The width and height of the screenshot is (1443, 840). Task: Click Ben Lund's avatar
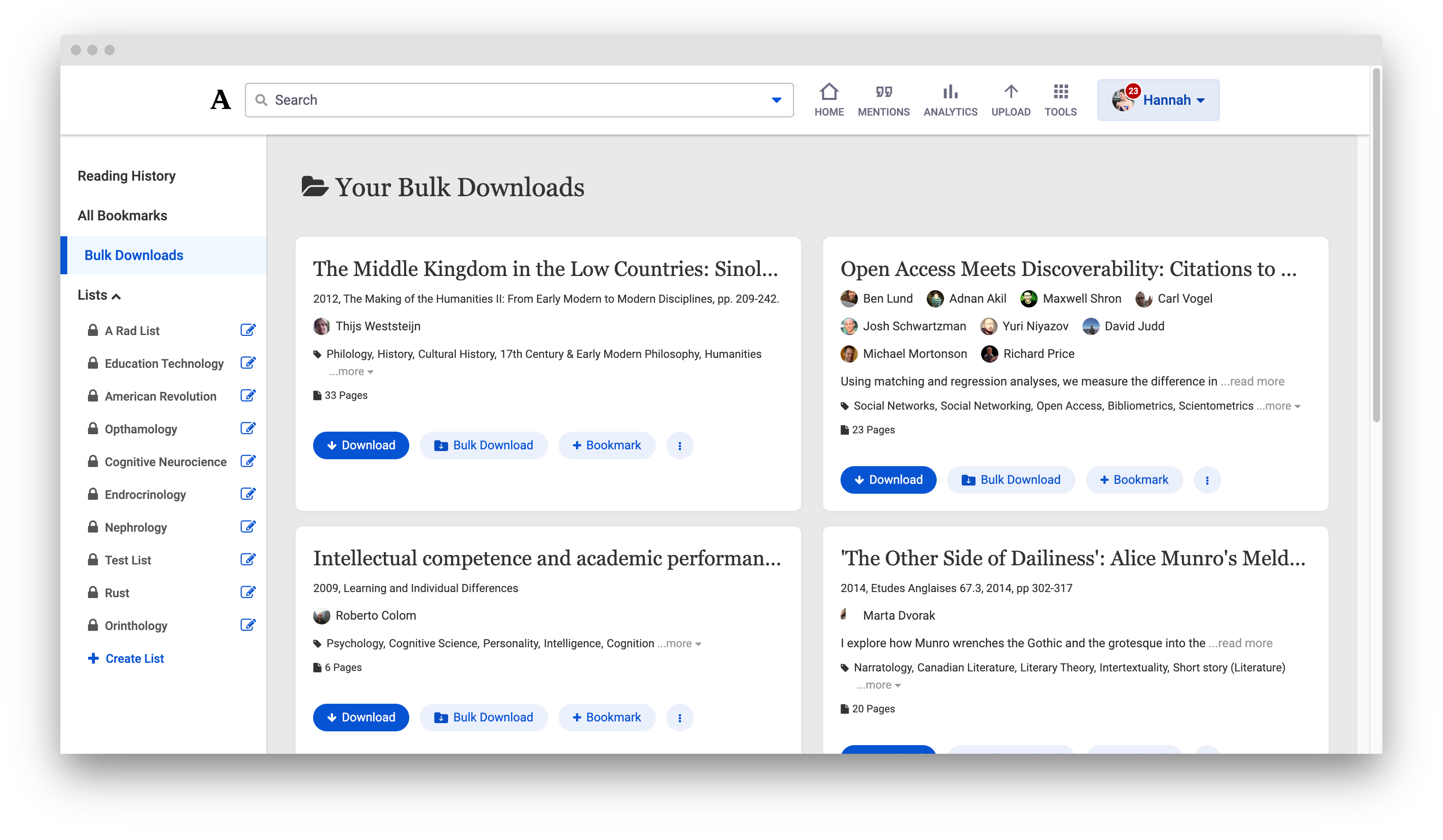(x=849, y=298)
